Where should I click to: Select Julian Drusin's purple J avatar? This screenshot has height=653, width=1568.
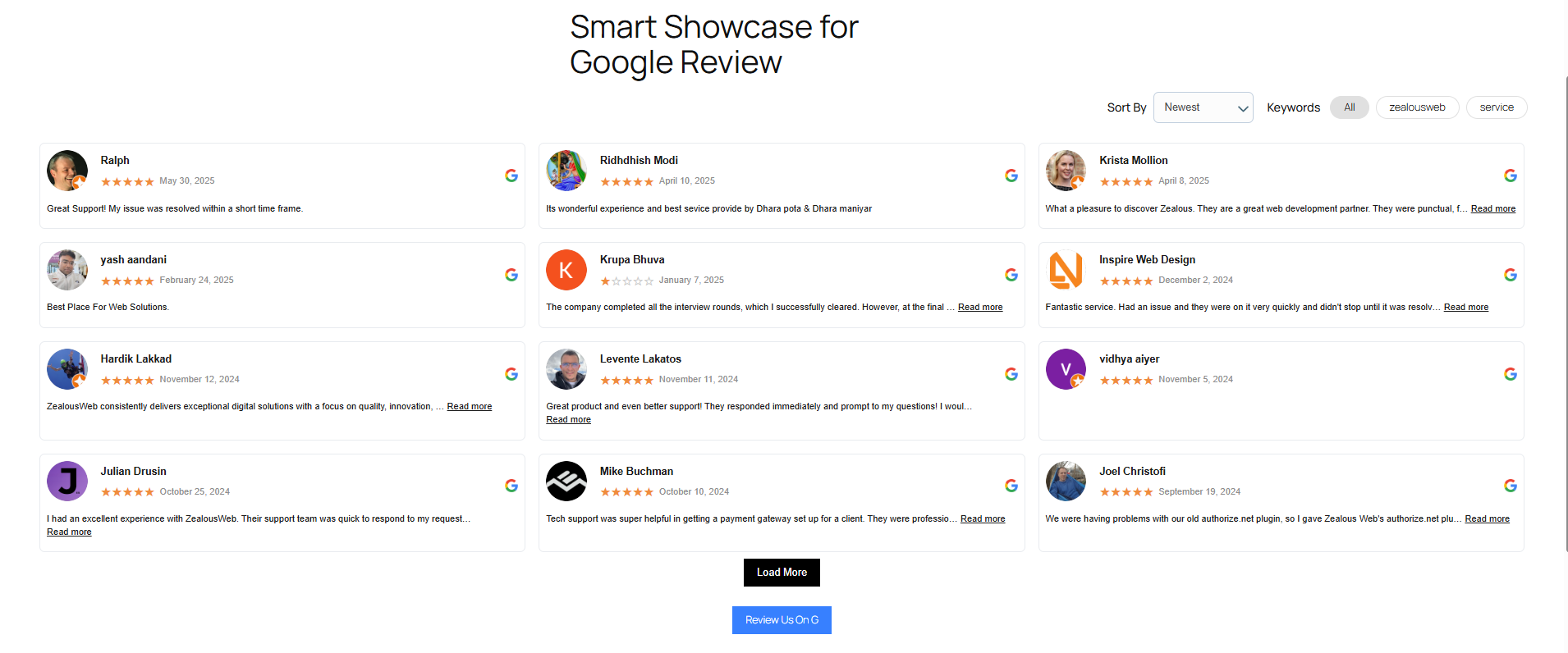67,482
